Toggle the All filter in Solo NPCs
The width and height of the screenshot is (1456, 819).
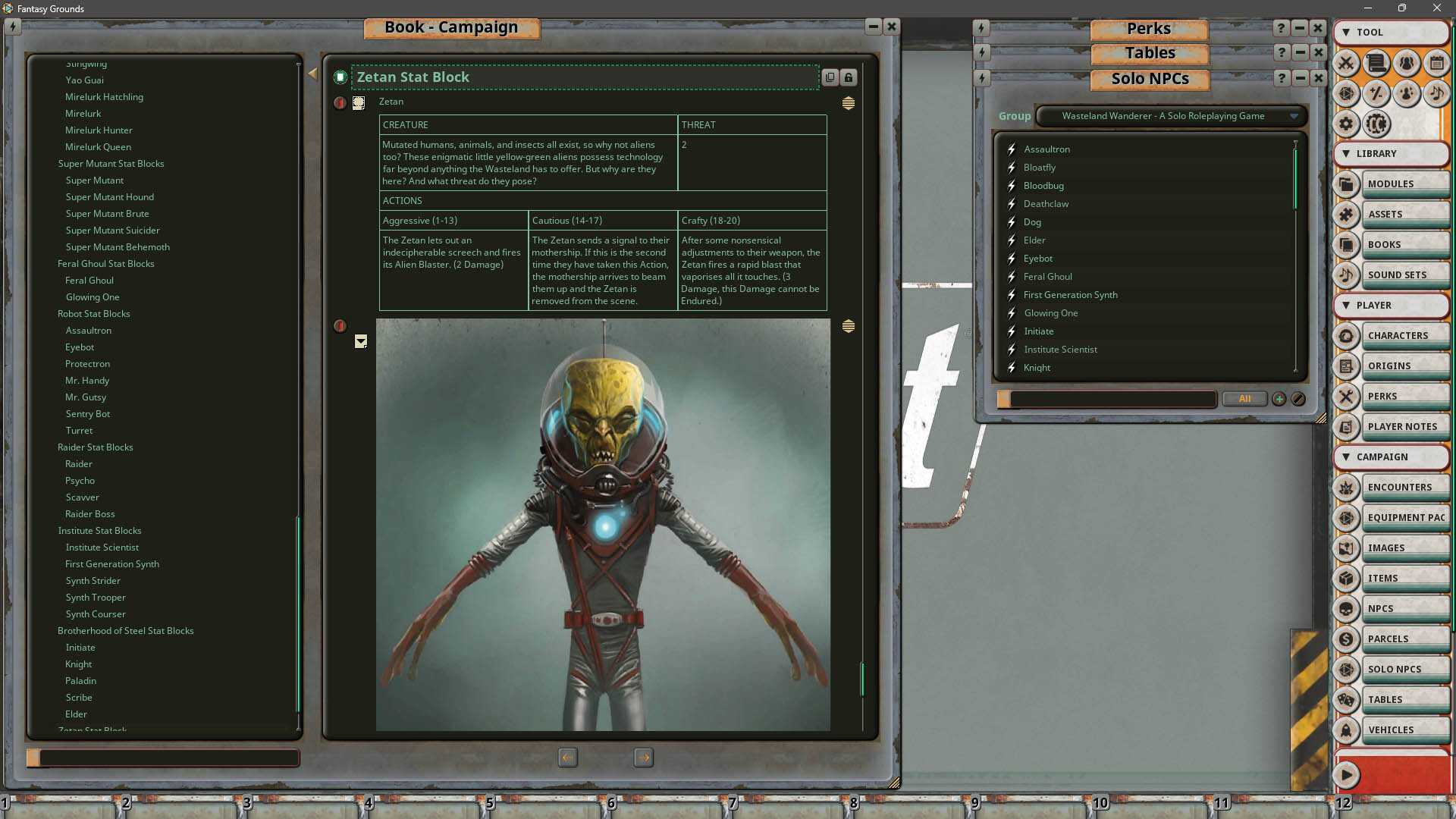pos(1244,399)
